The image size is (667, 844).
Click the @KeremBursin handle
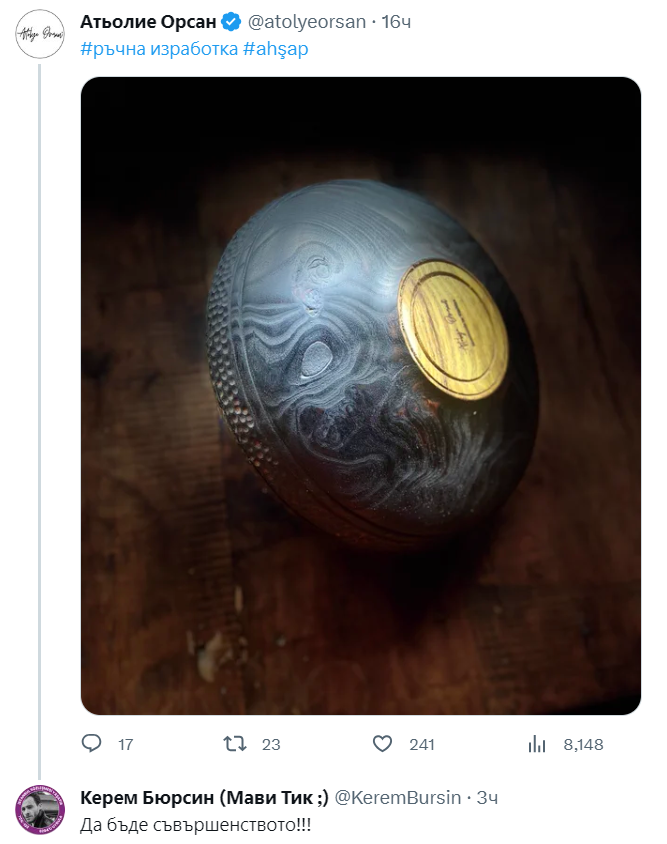397,798
